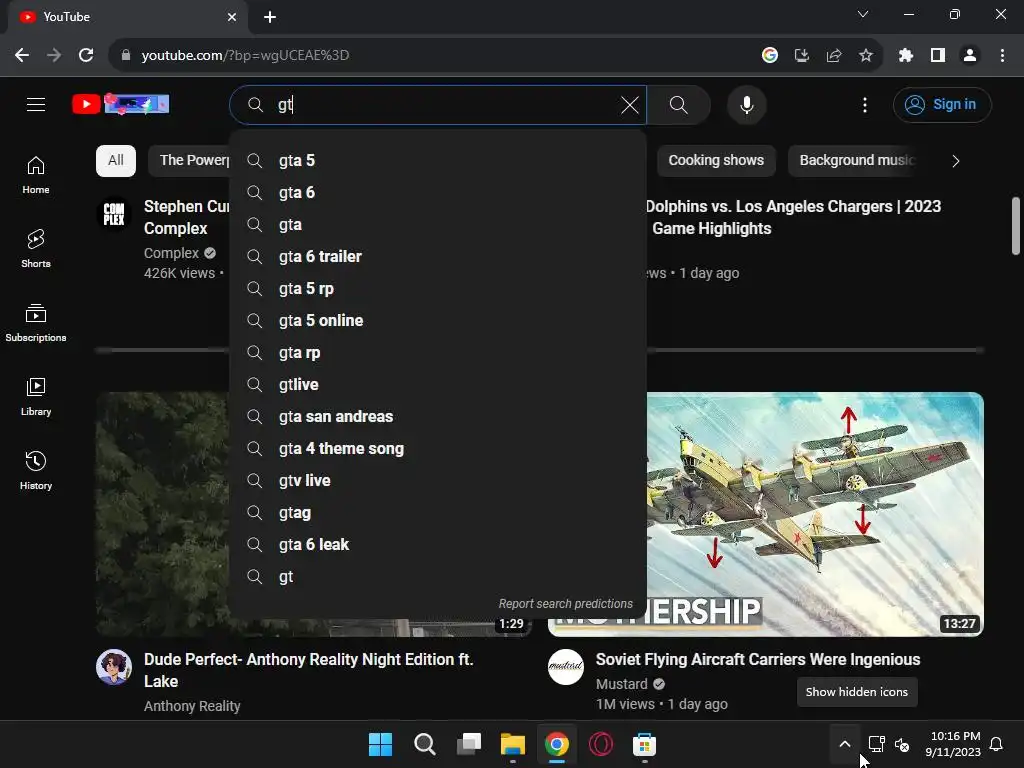Viewport: 1024px width, 768px height.
Task: Start voice search with the microphone icon
Action: point(746,104)
